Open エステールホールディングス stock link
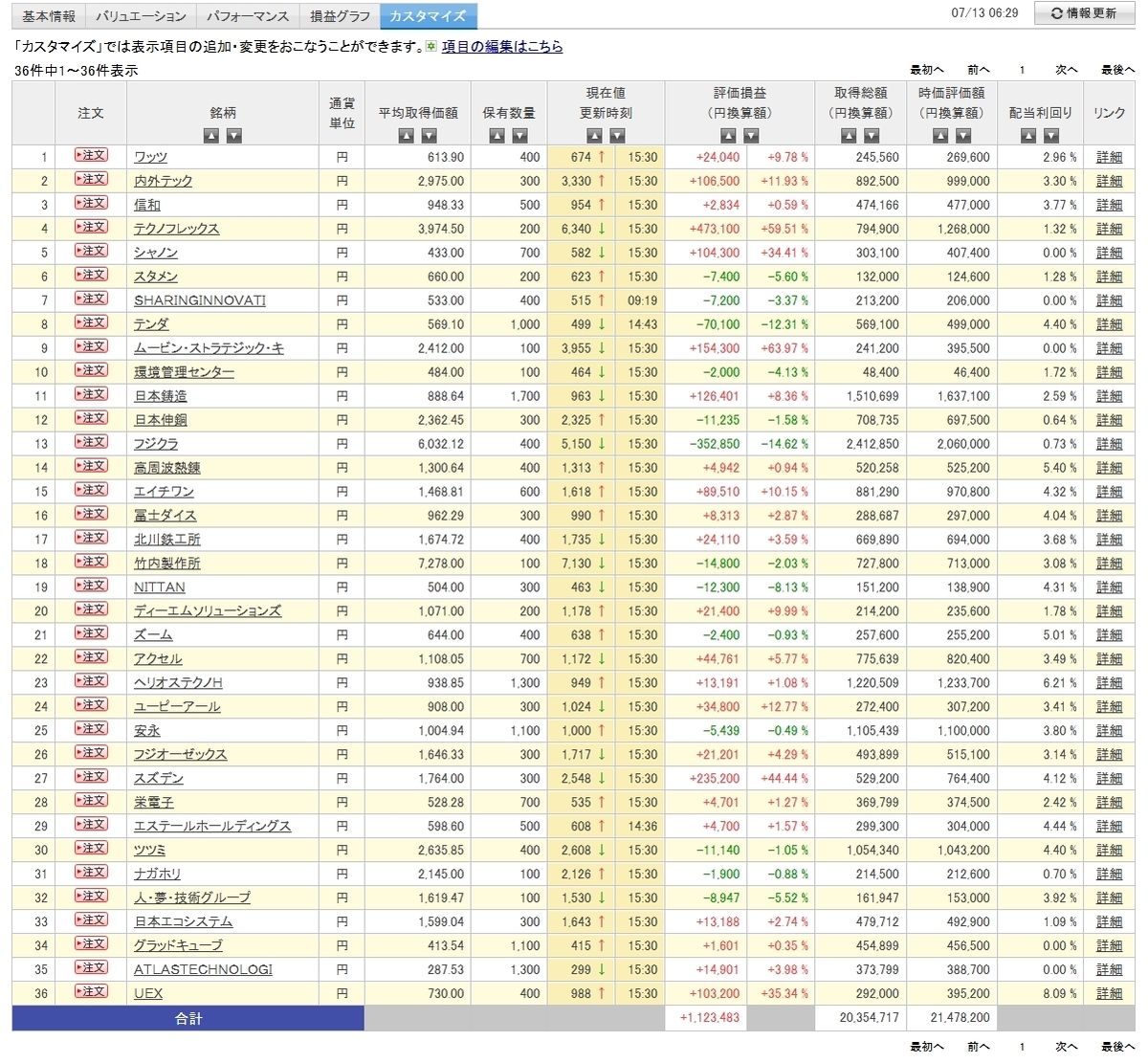Image resolution: width=1148 pixels, height=1063 pixels. 212,826
